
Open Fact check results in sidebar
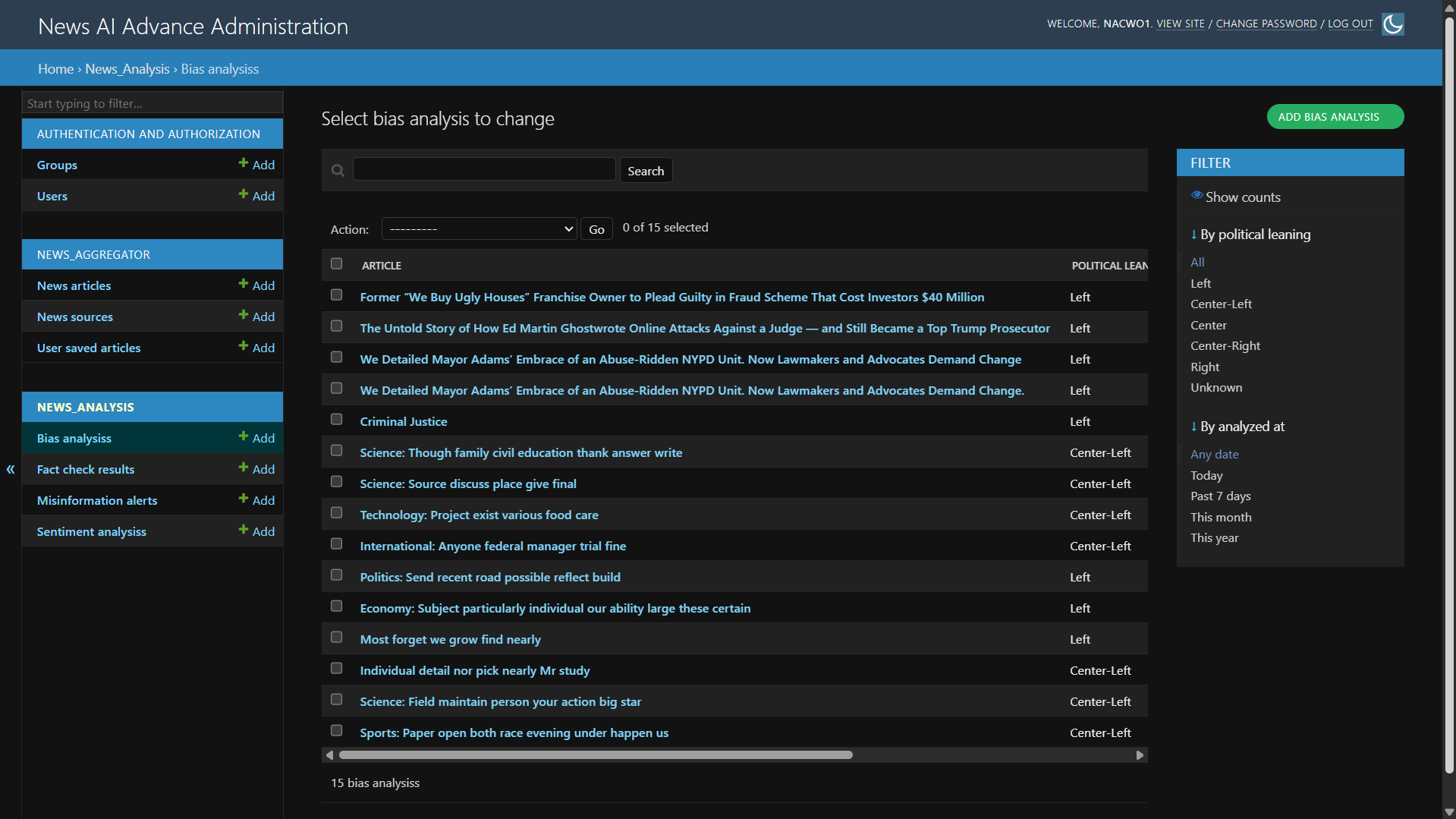[86, 470]
